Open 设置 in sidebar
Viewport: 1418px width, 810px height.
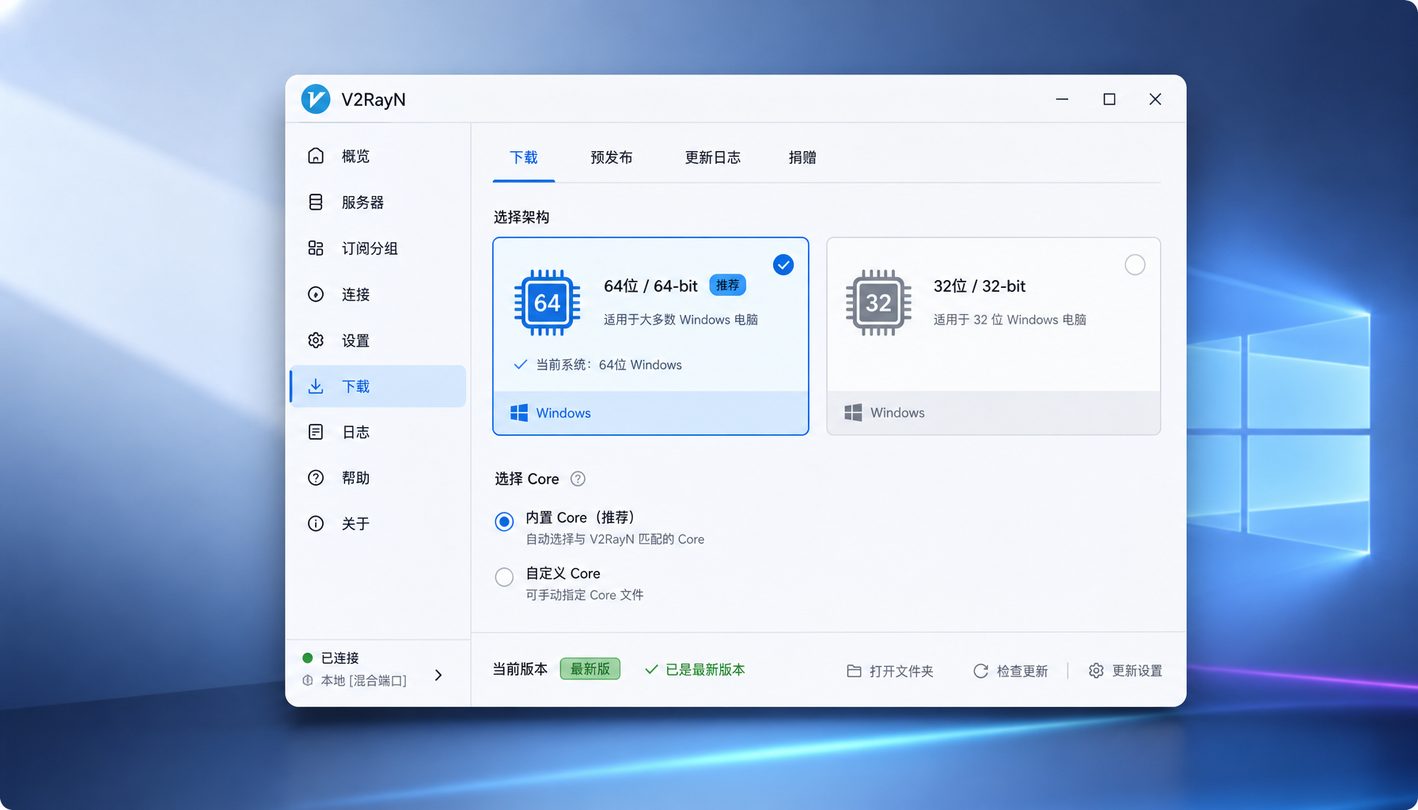[378, 340]
